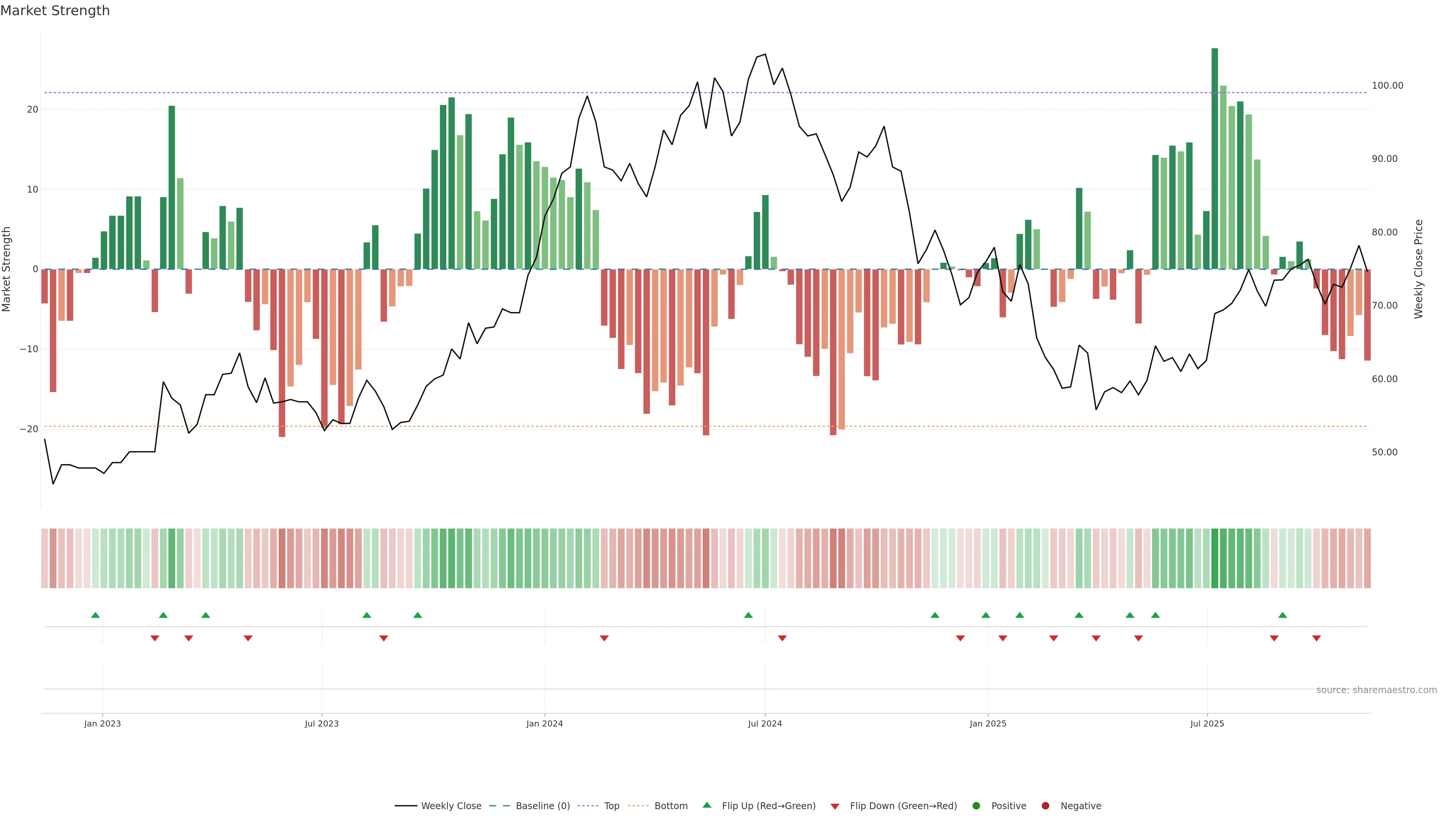Click the 100.00 right-axis price label

1387,86
